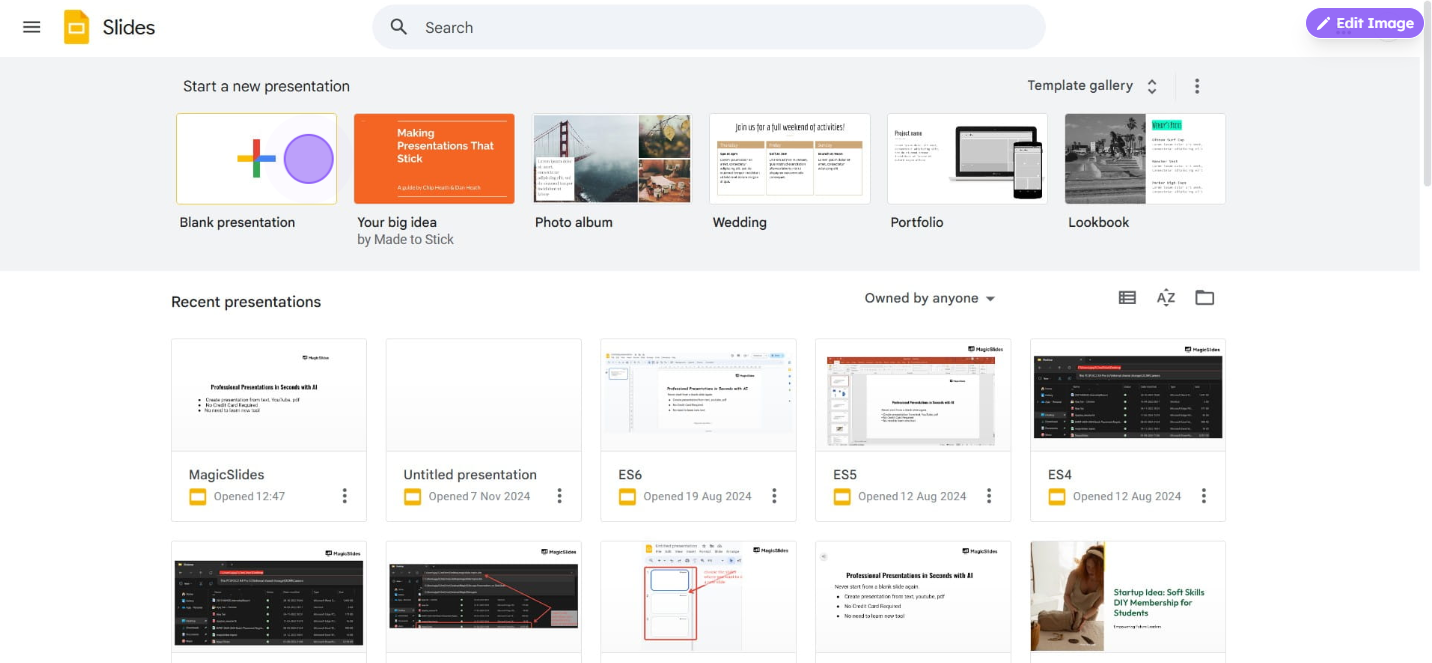Click the Portfolio label
This screenshot has height=663, width=1432.
[917, 222]
